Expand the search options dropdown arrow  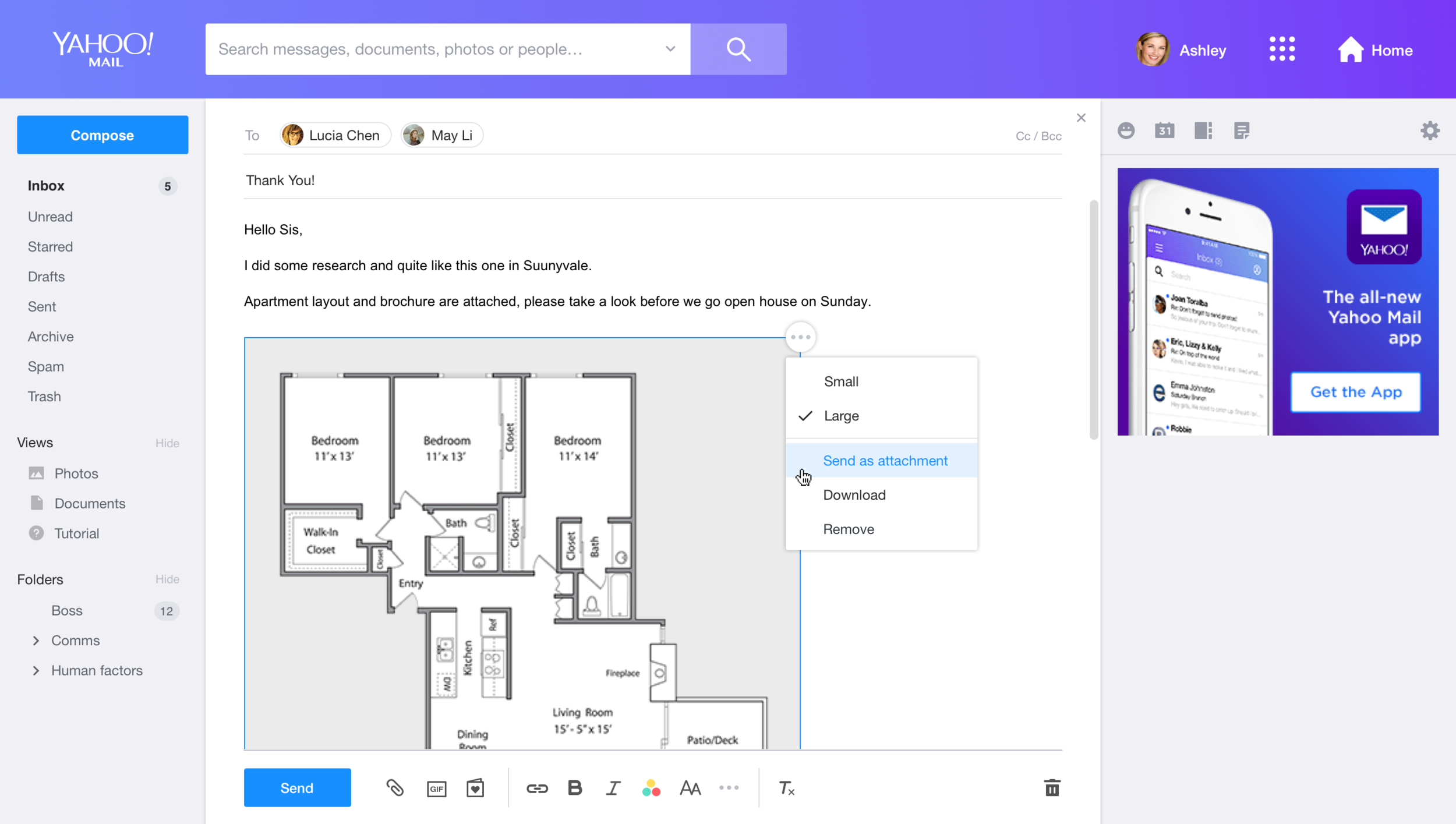[670, 49]
